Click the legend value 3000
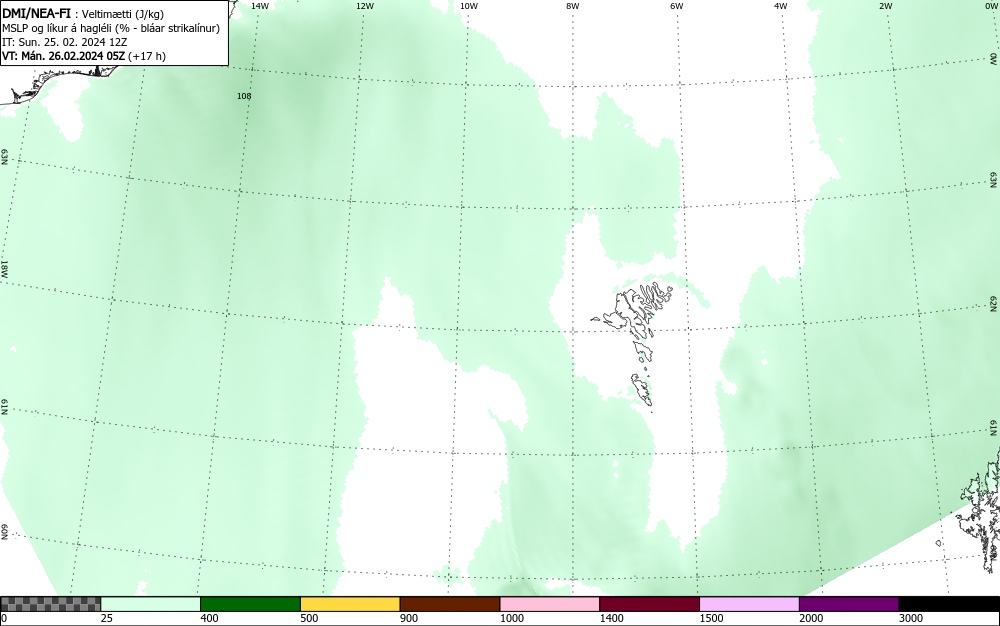 911,618
